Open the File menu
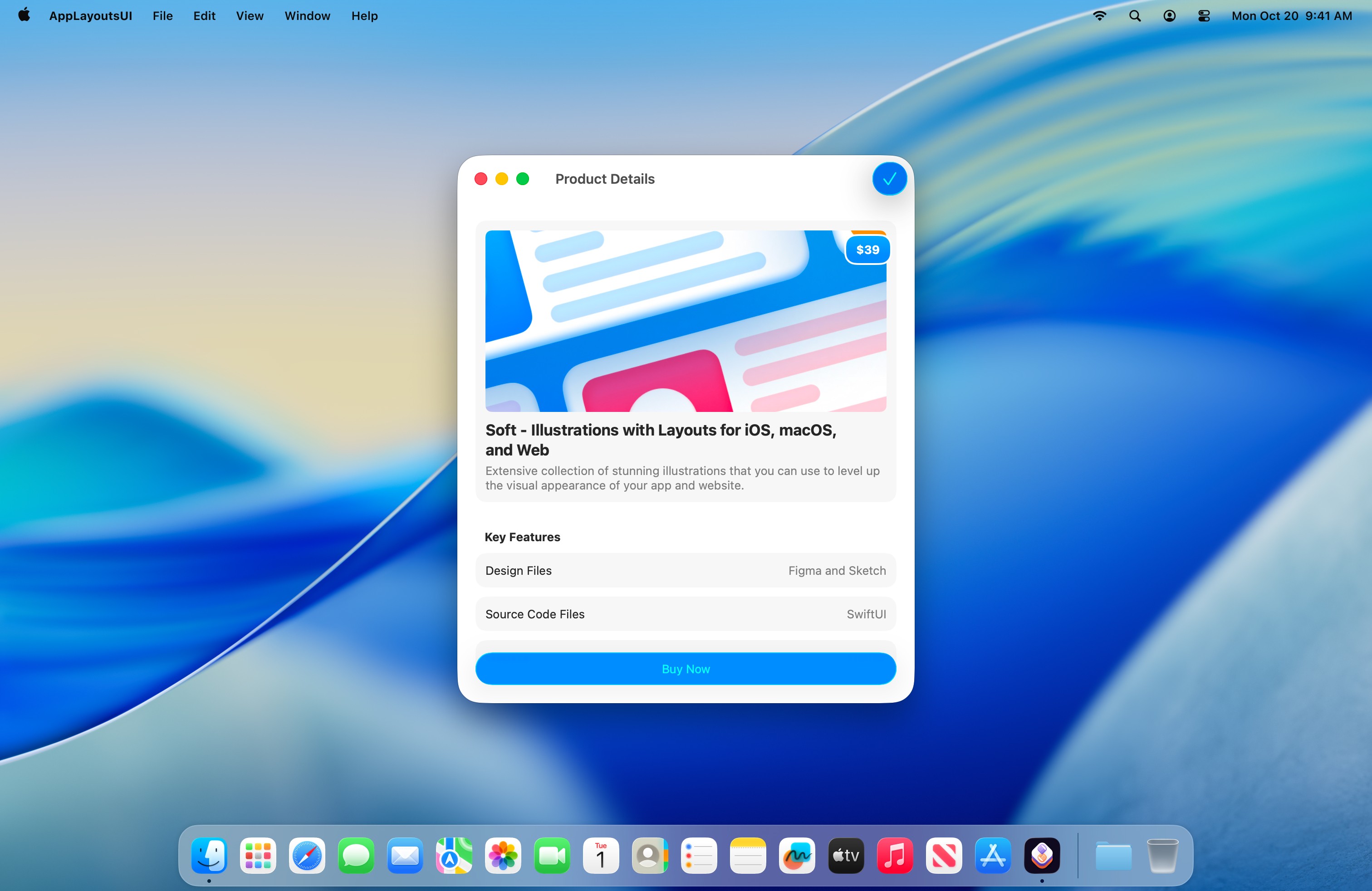 162,15
